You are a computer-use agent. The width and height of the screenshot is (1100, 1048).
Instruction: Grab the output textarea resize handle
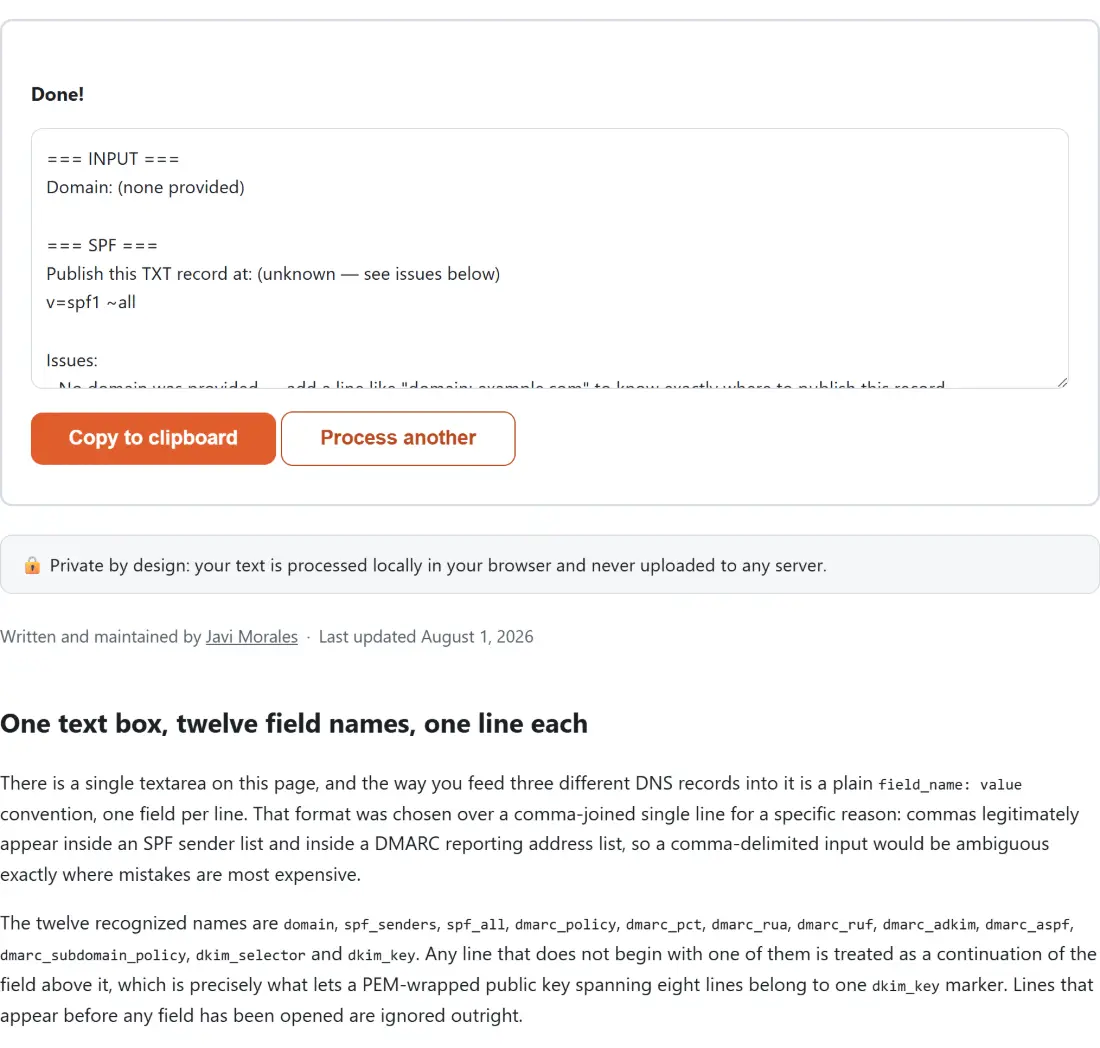[x=1062, y=382]
